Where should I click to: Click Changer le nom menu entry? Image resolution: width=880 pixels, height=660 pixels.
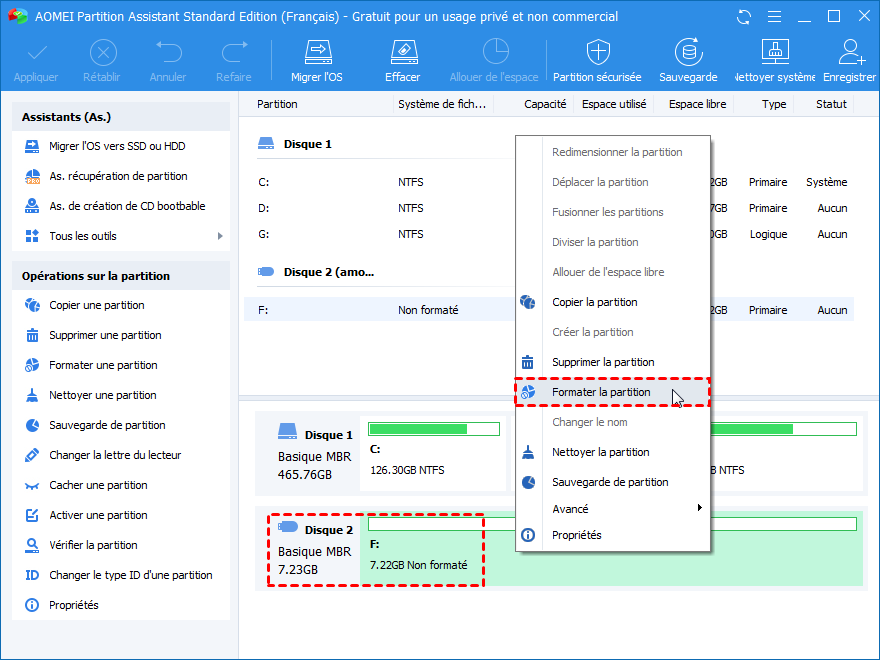coord(613,423)
